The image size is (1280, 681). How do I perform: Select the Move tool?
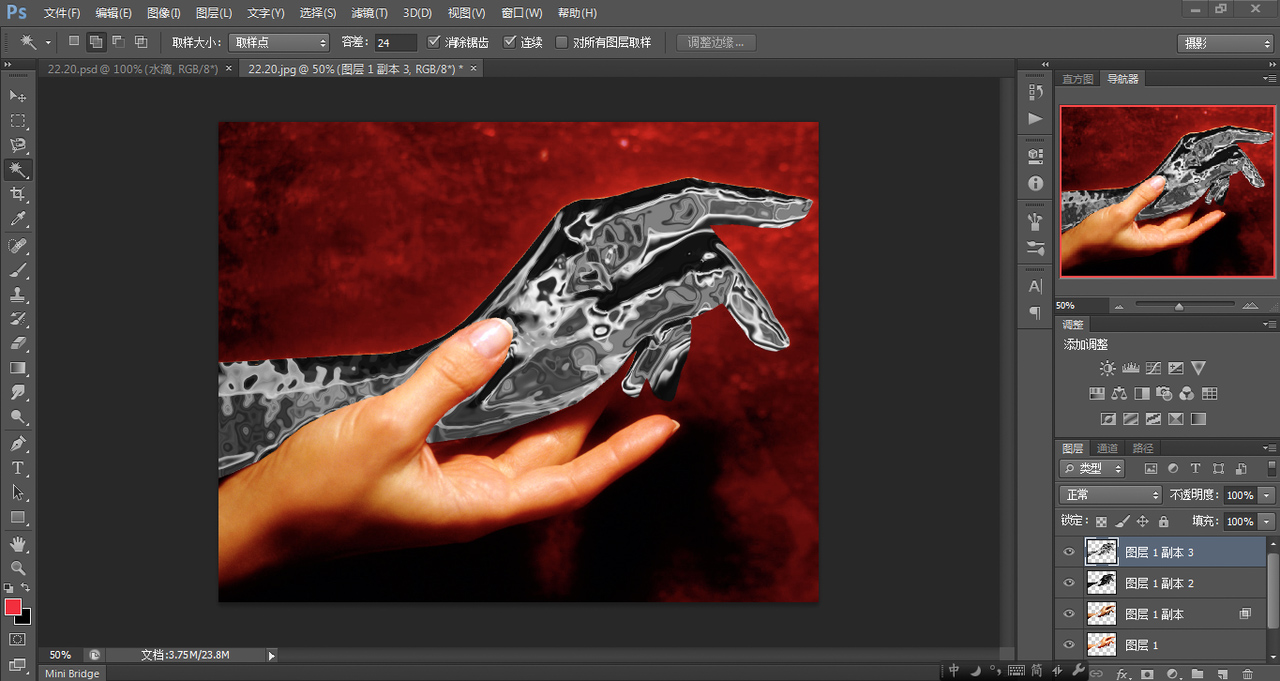(x=18, y=96)
